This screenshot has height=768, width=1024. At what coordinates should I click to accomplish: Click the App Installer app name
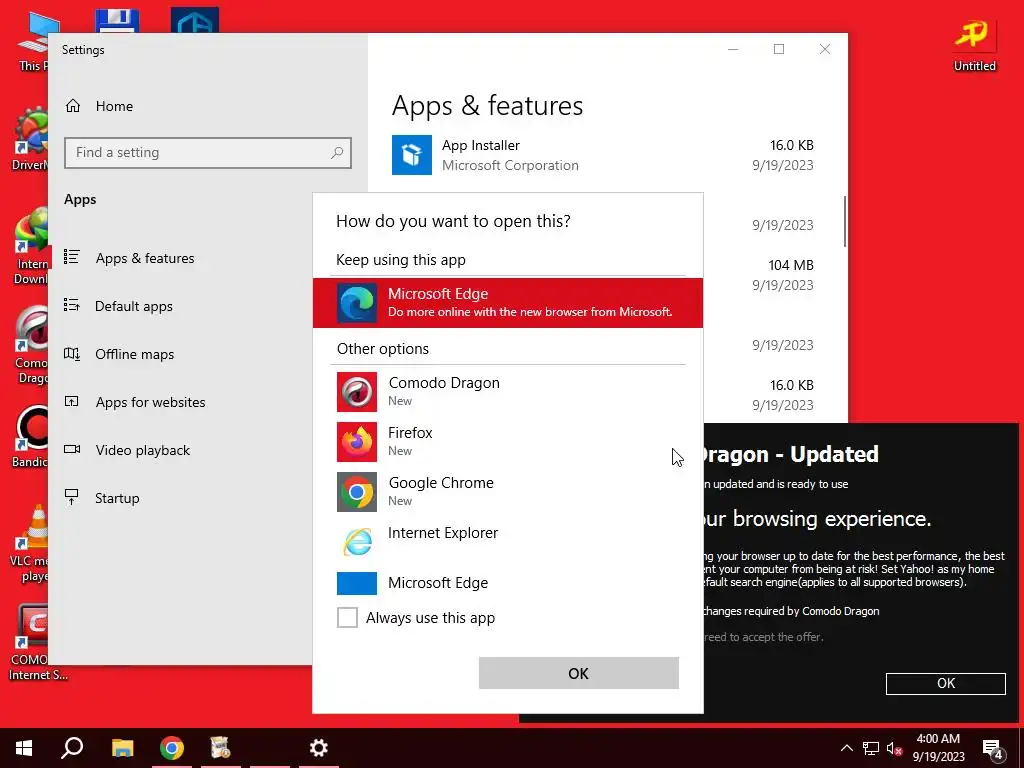click(481, 145)
